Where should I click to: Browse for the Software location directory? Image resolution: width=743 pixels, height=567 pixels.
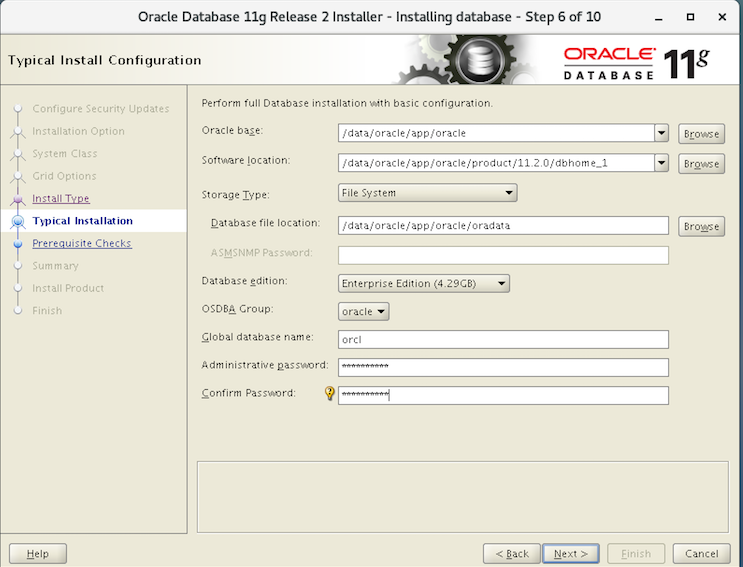pyautogui.click(x=701, y=164)
